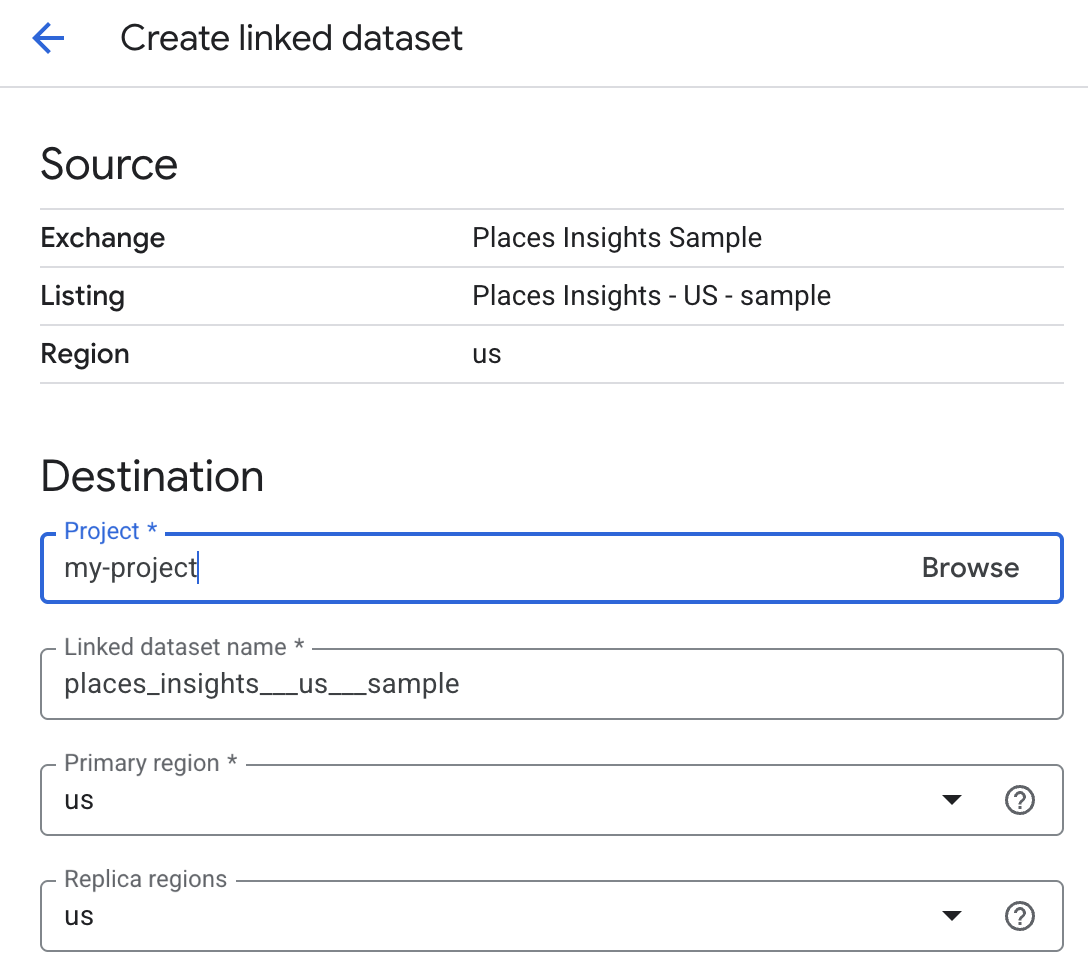Click the Source region value us
The width and height of the screenshot is (1088, 976).
tap(486, 354)
